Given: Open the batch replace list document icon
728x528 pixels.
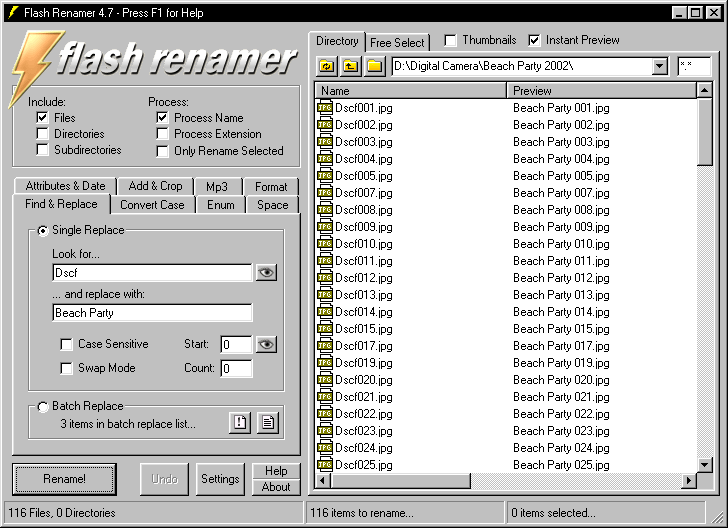Looking at the screenshot, I should [268, 423].
